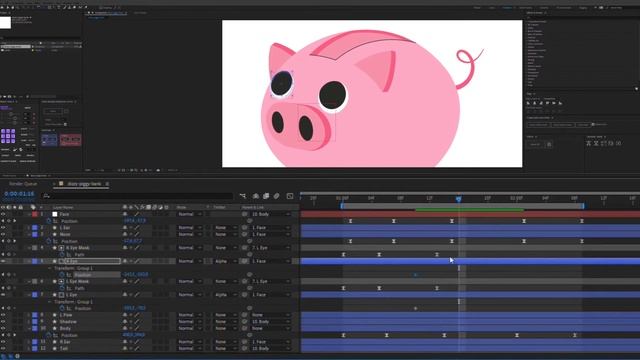Viewport: 640px width, 360px height.
Task: Switch to the Render Queue tab
Action: [23, 184]
